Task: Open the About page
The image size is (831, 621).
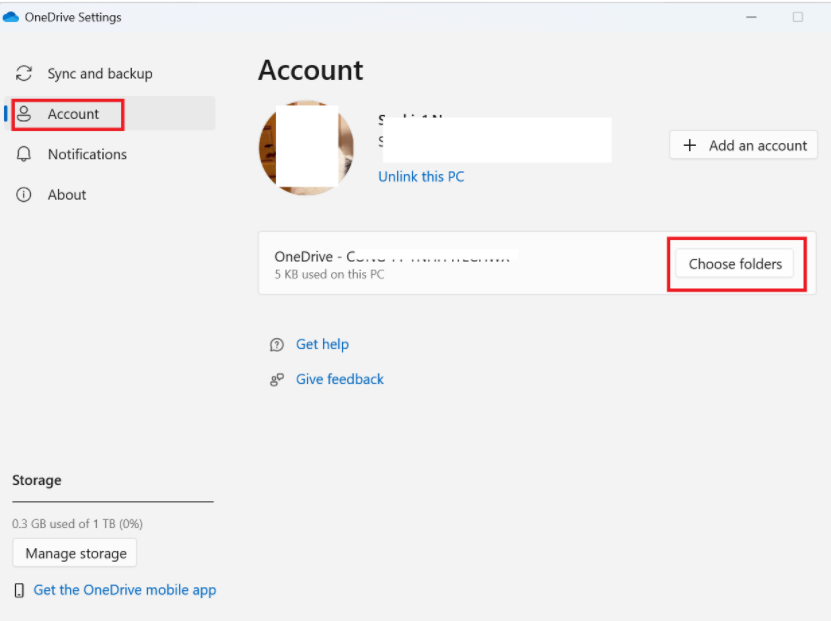Action: [110, 194]
